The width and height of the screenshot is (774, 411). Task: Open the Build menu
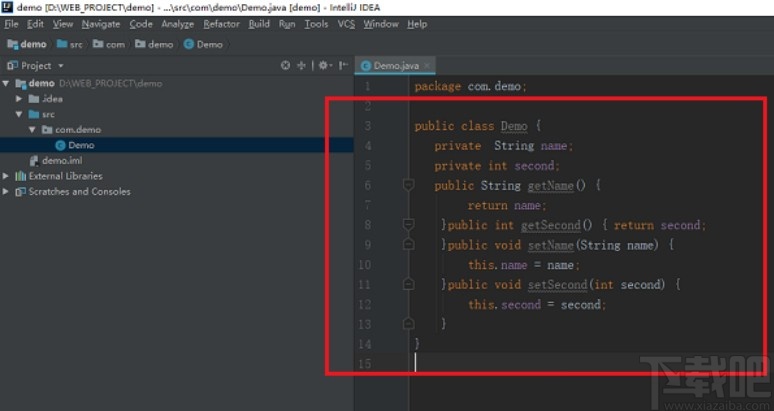coord(259,24)
